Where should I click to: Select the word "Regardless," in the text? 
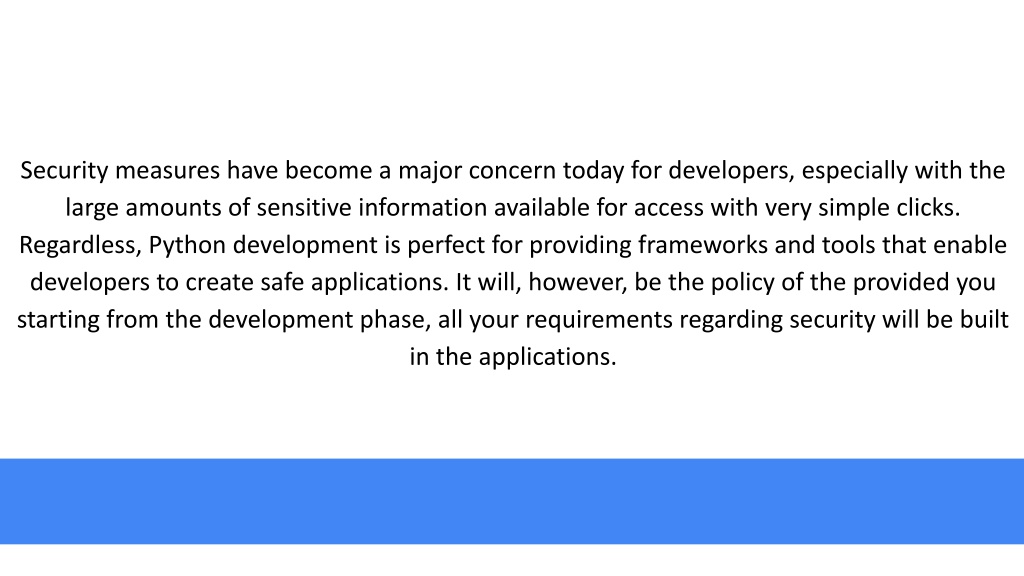pos(80,246)
